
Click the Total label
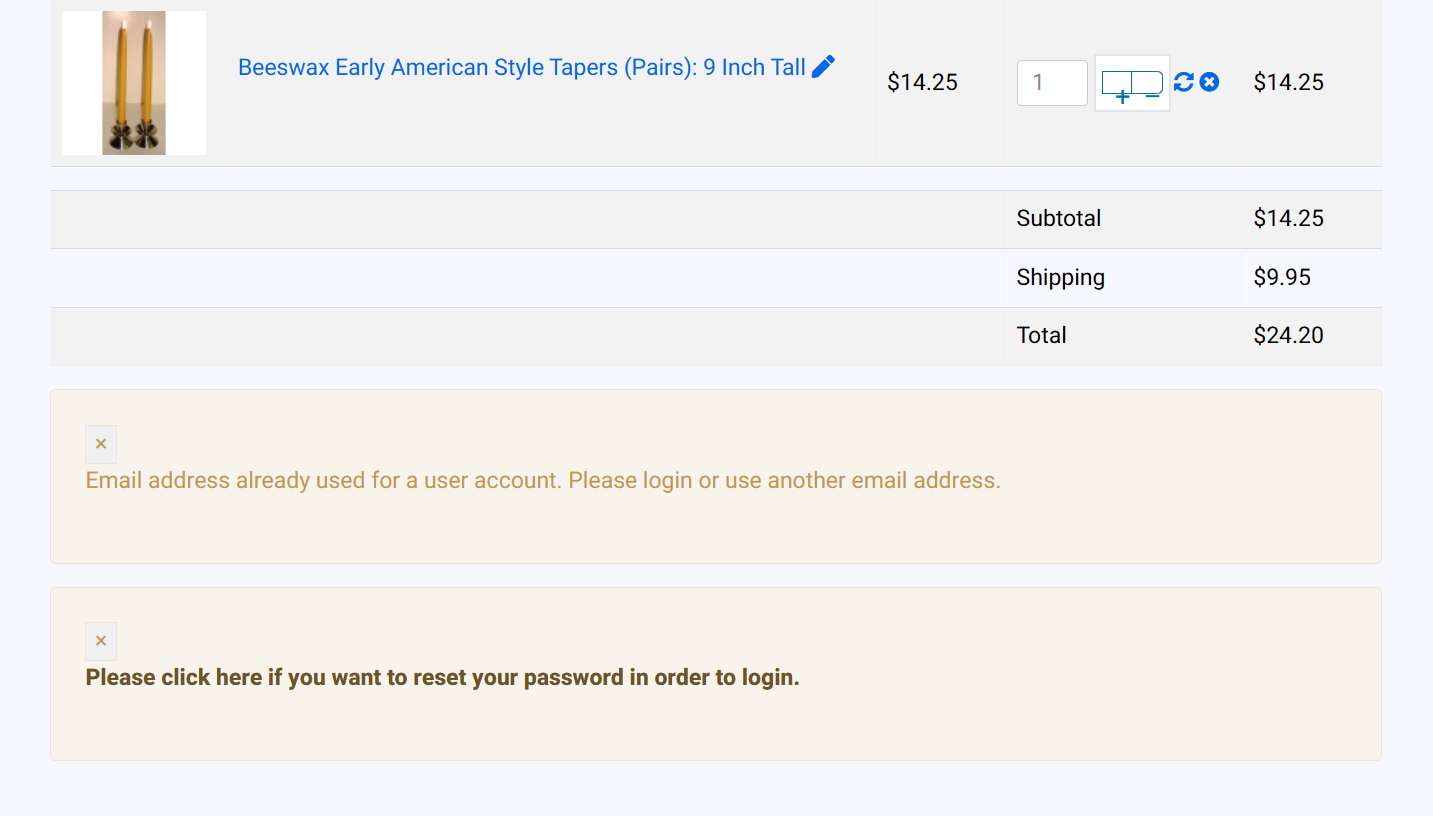1041,336
